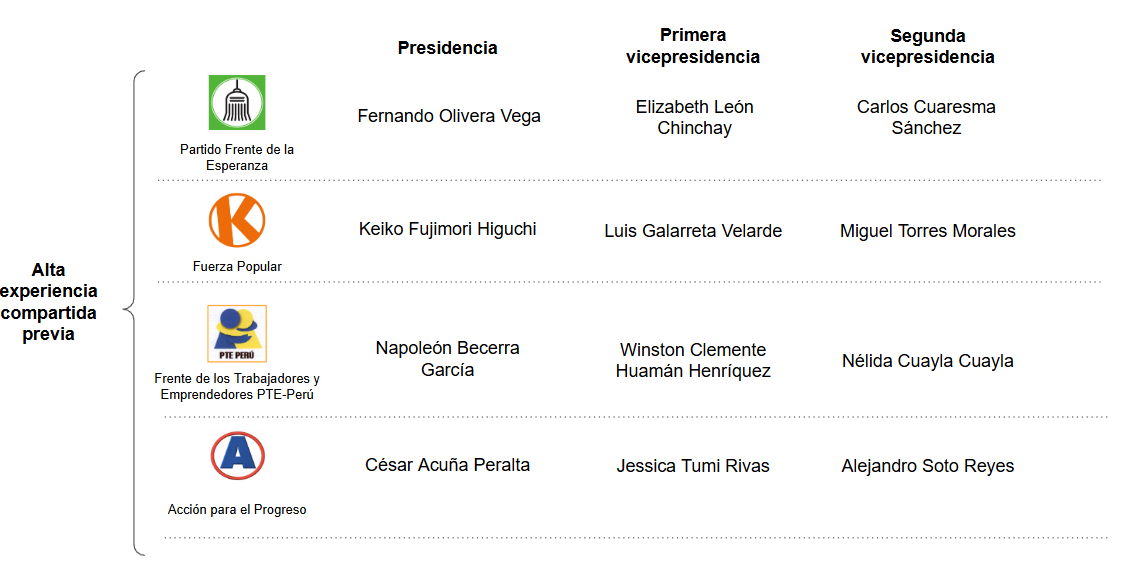Click the red-circled A party logo
The height and width of the screenshot is (579, 1121).
tap(238, 456)
